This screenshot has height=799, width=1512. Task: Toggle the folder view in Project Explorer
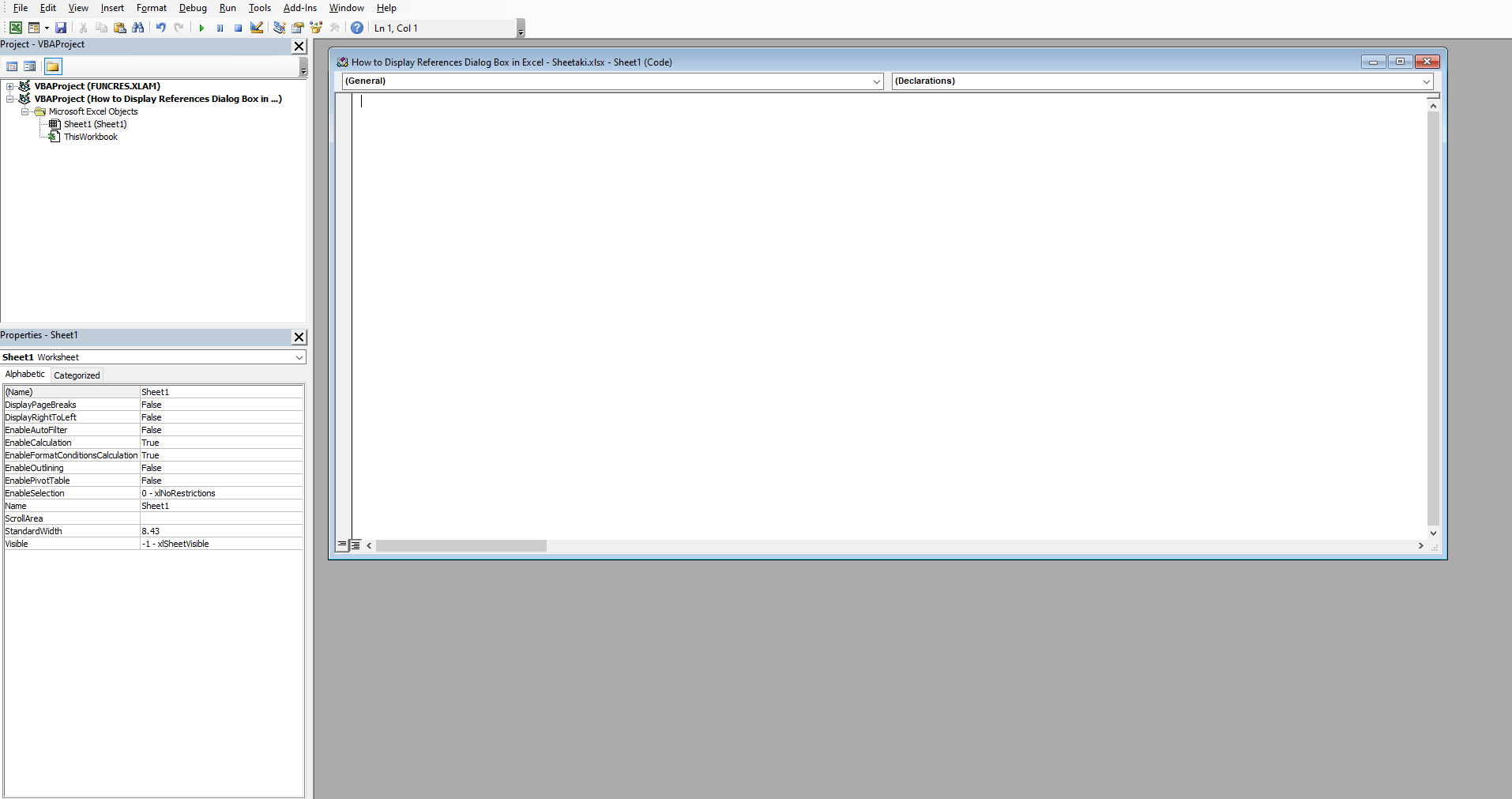pyautogui.click(x=52, y=66)
